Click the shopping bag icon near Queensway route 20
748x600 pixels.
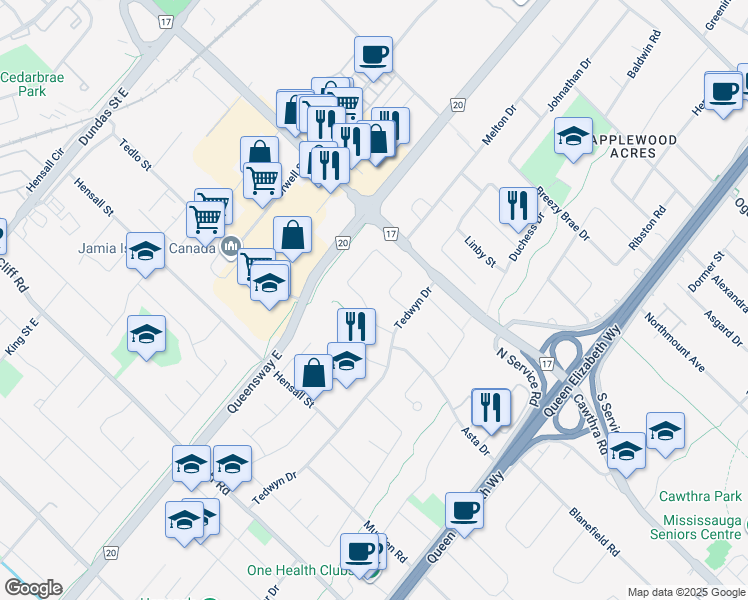point(292,236)
